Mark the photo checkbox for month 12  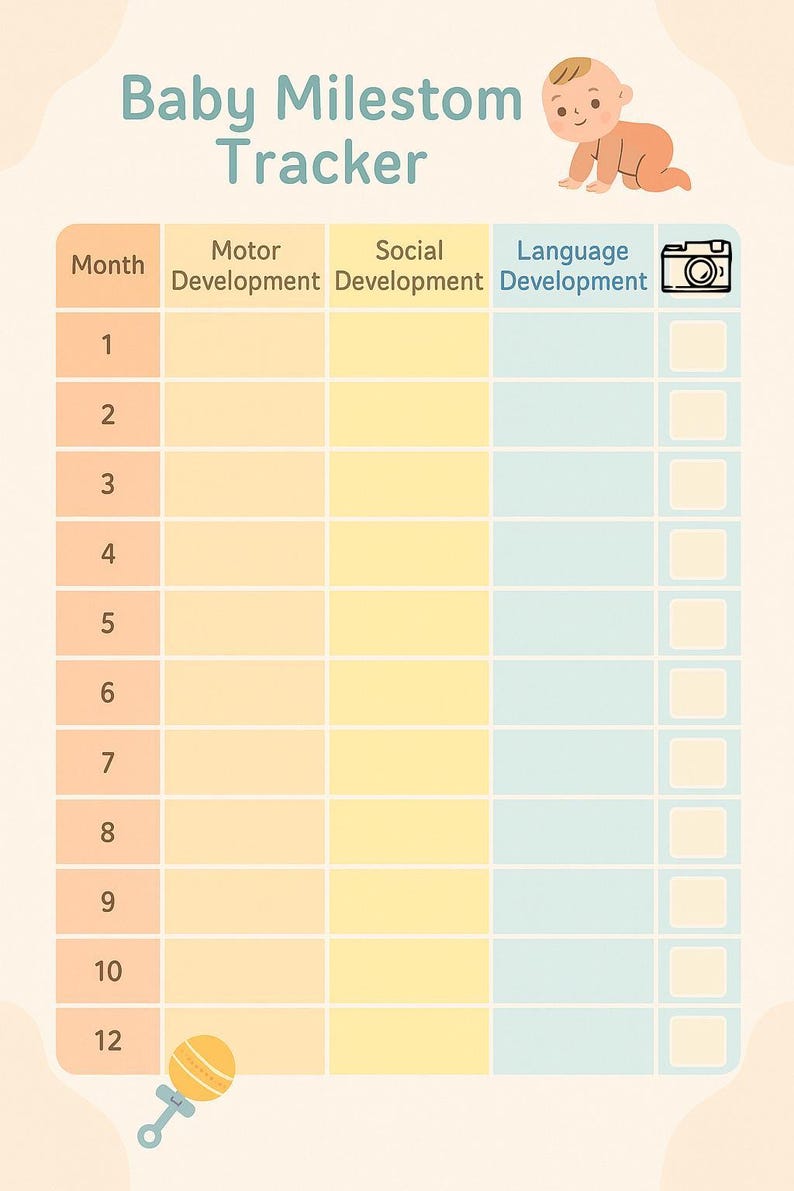click(698, 1041)
